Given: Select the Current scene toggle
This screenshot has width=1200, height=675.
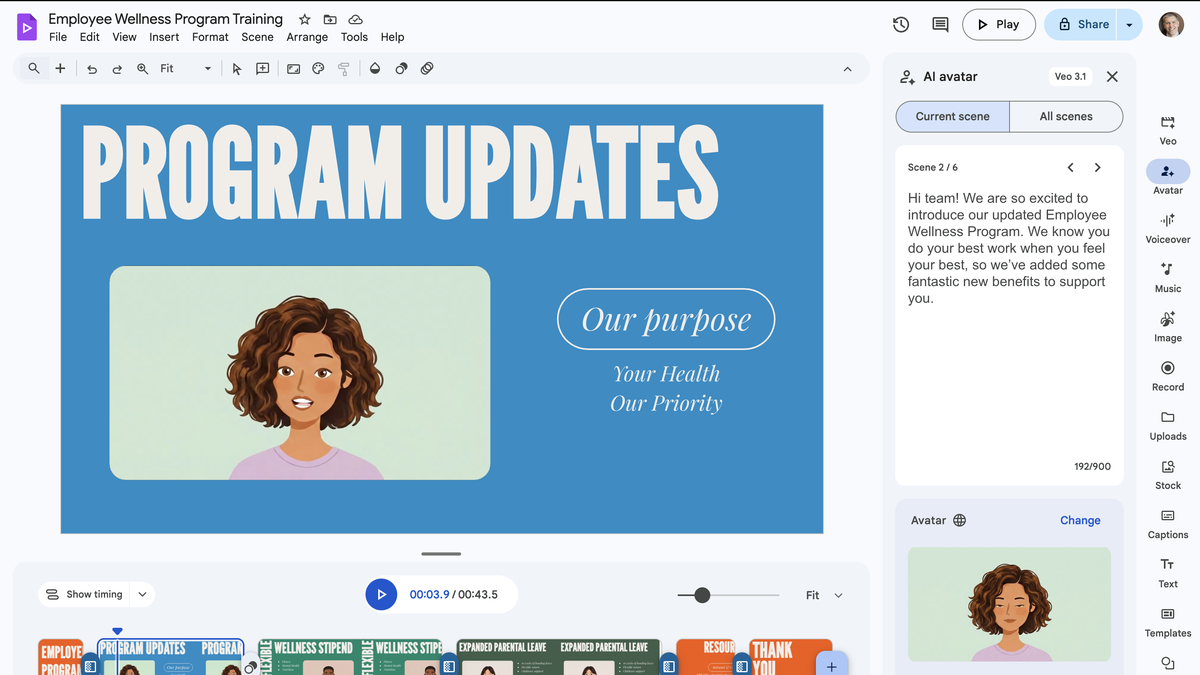Looking at the screenshot, I should (x=952, y=116).
